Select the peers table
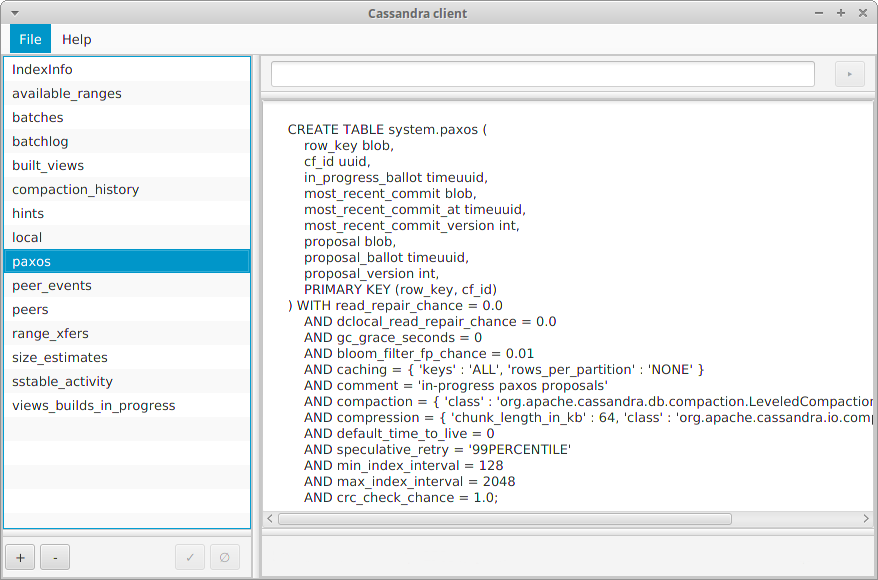 tap(127, 310)
